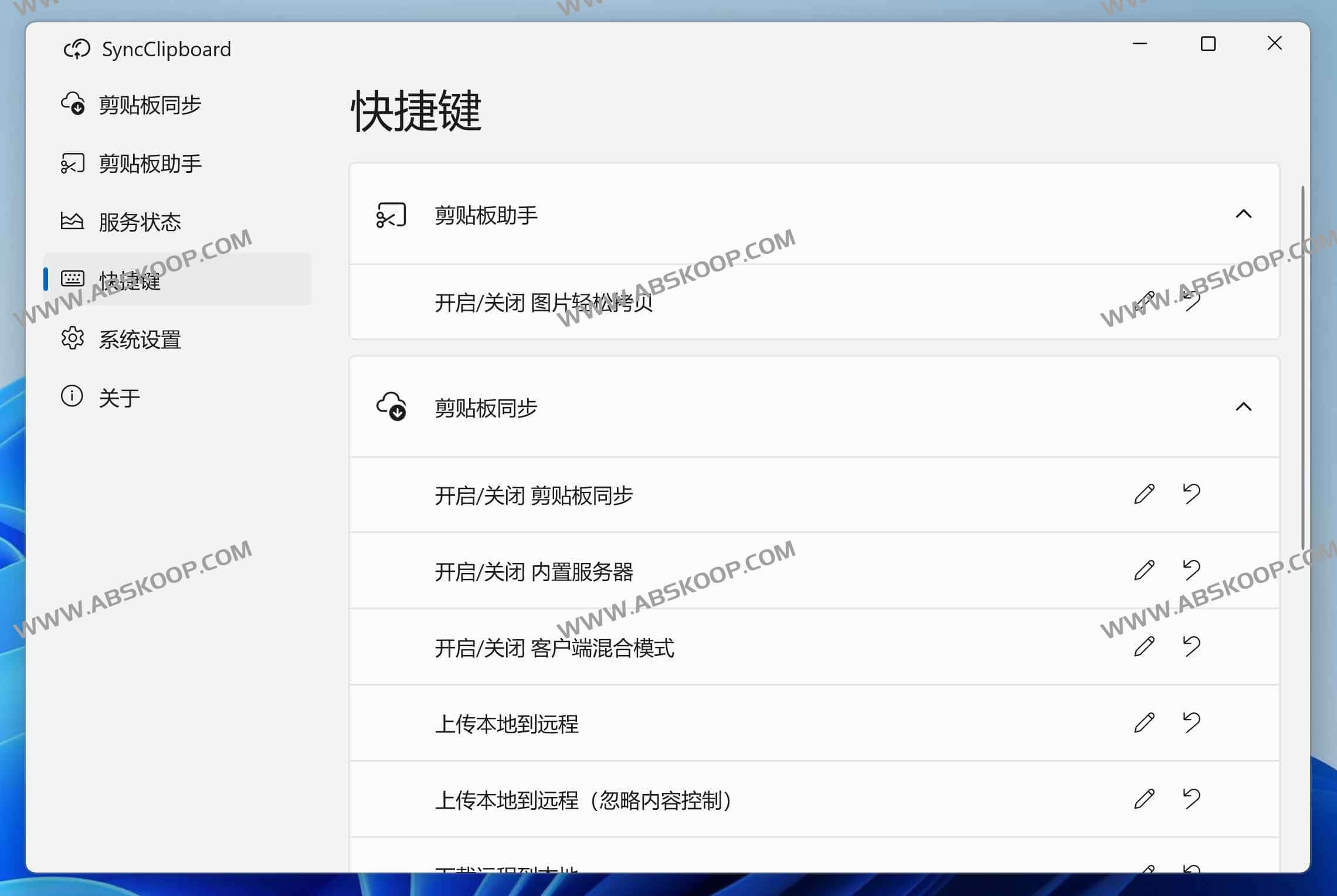Reset the 开启/关闭 客户端混合模式 shortcut
This screenshot has width=1337, height=896.
(1192, 647)
